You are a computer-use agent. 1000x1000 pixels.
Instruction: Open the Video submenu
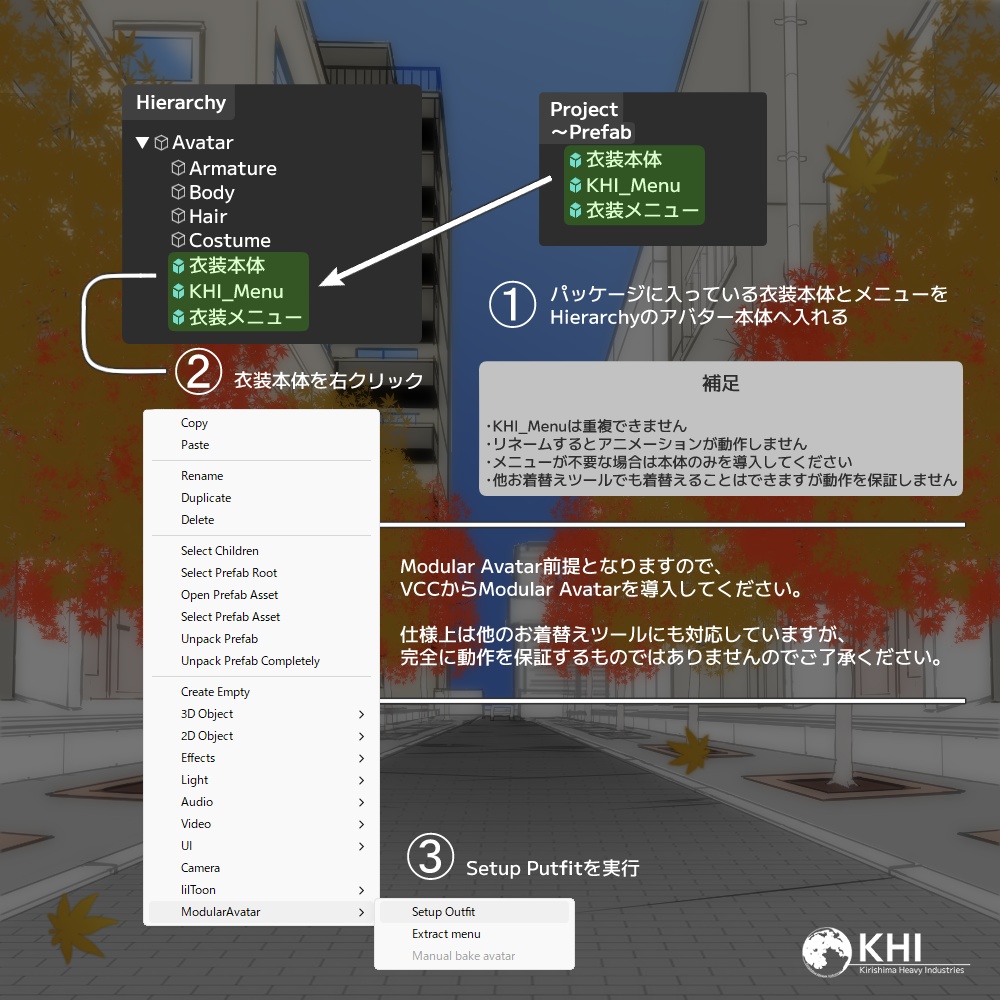tap(261, 824)
